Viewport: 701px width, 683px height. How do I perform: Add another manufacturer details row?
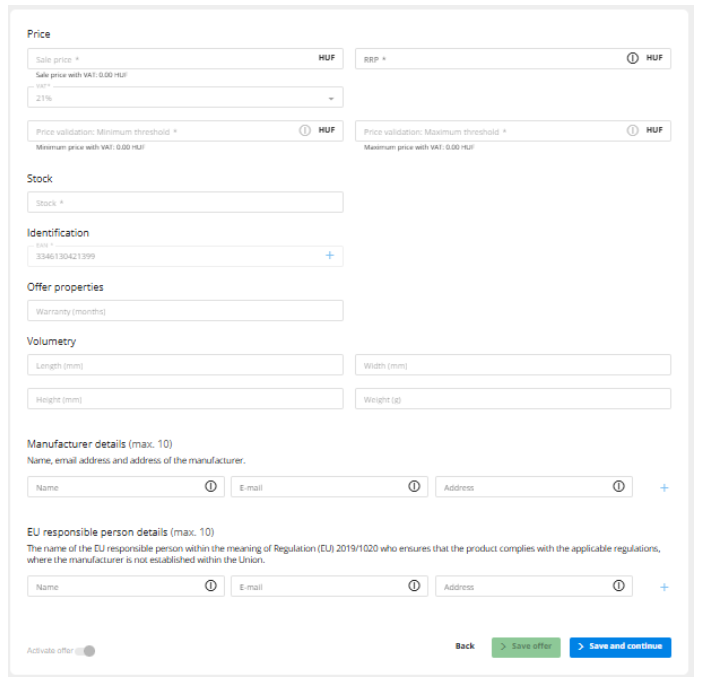click(x=664, y=488)
